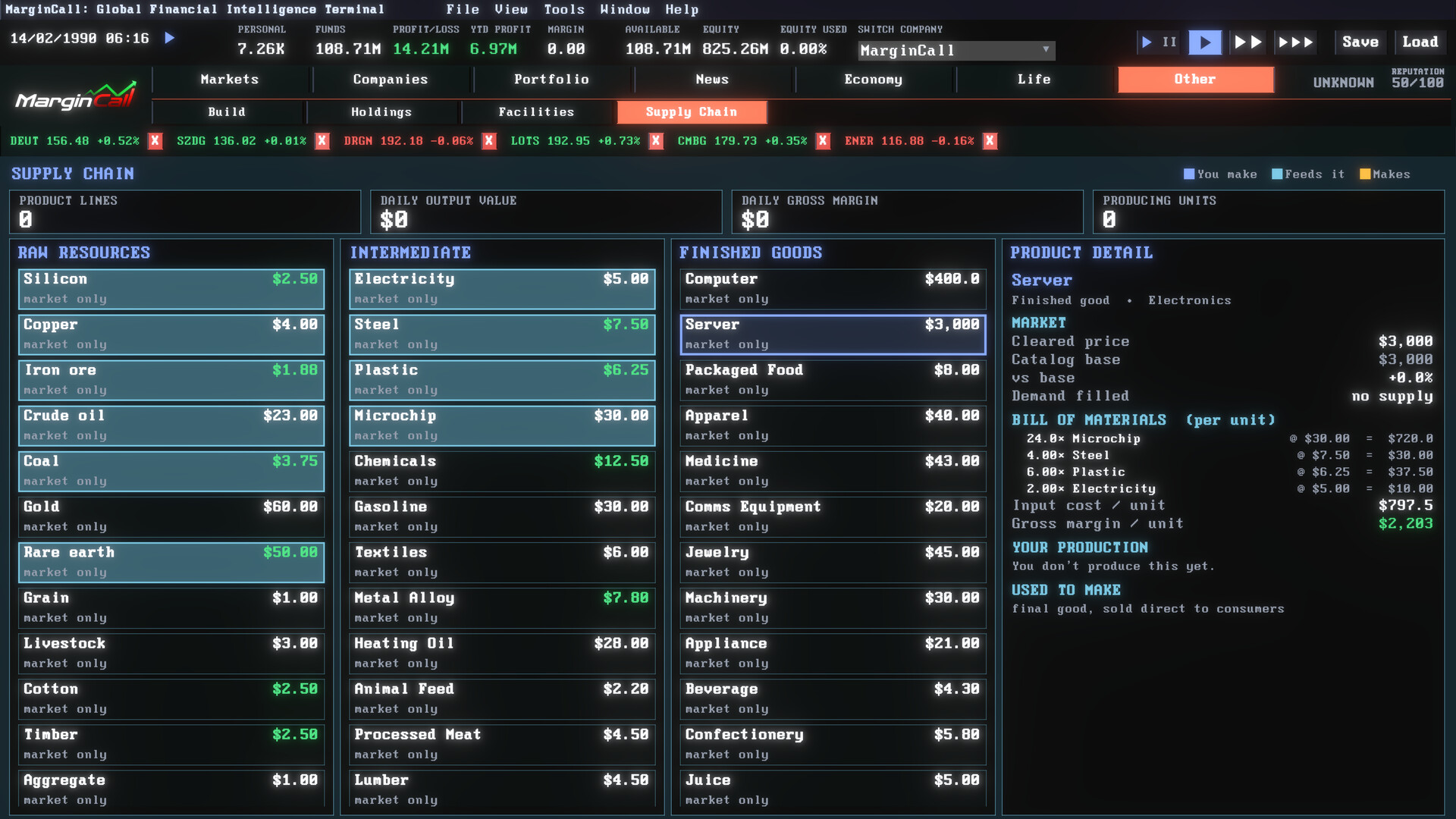Set double fast-forward speed
The width and height of the screenshot is (1456, 819).
pos(1248,42)
